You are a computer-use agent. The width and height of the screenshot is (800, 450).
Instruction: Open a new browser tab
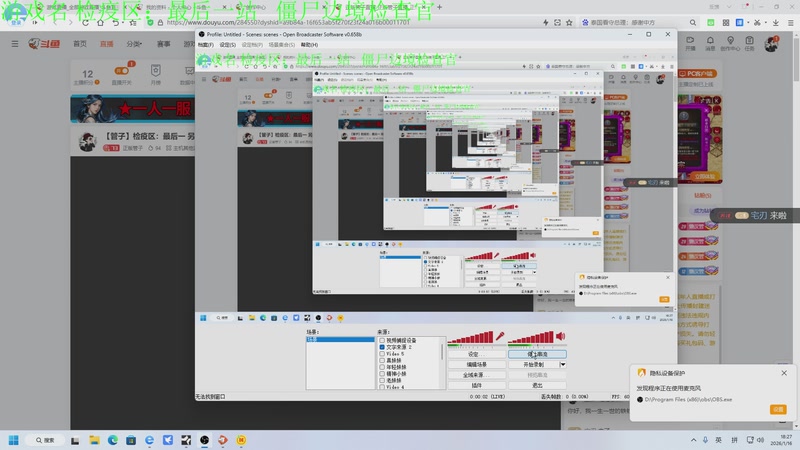(439, 7)
